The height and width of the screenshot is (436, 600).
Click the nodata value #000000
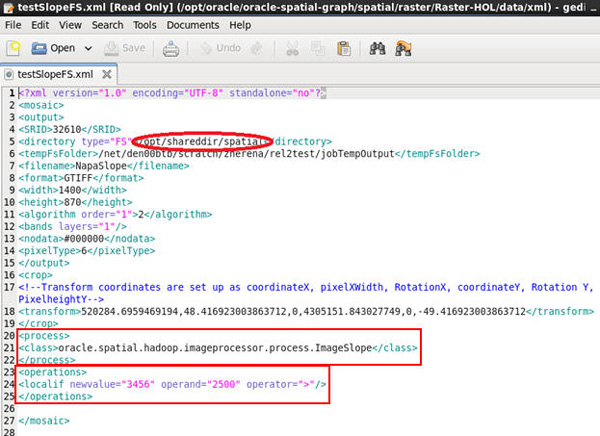pos(84,239)
